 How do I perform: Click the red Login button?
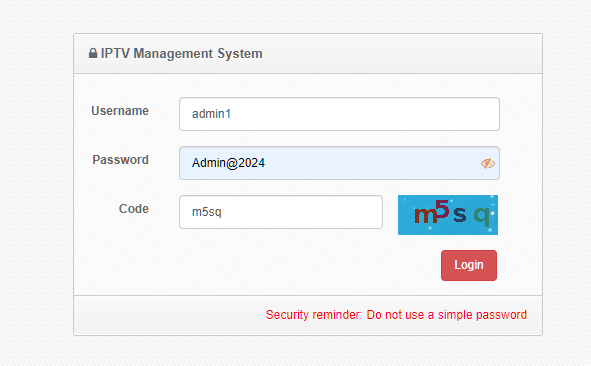point(469,265)
